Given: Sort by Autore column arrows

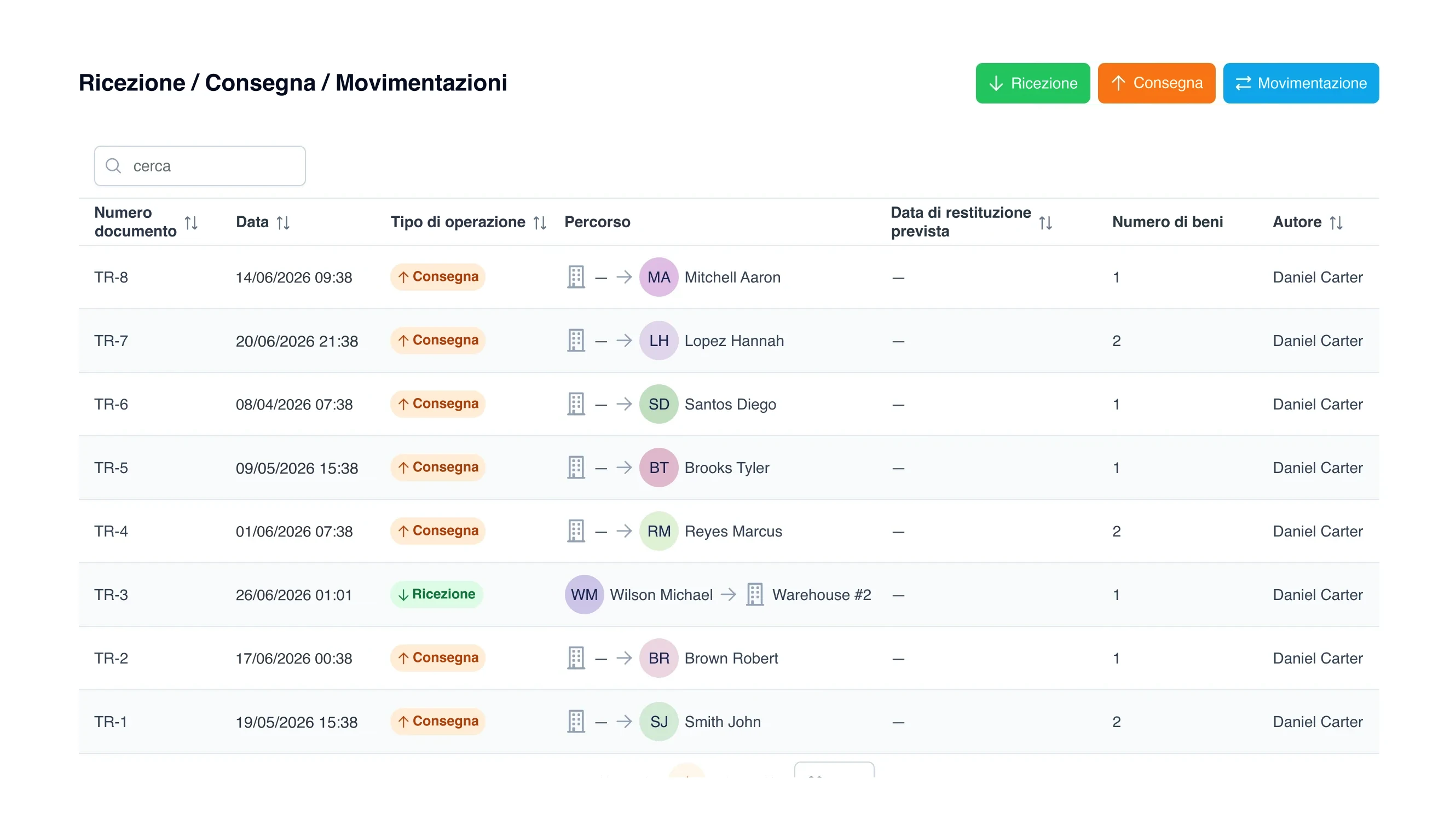Looking at the screenshot, I should click(x=1336, y=223).
